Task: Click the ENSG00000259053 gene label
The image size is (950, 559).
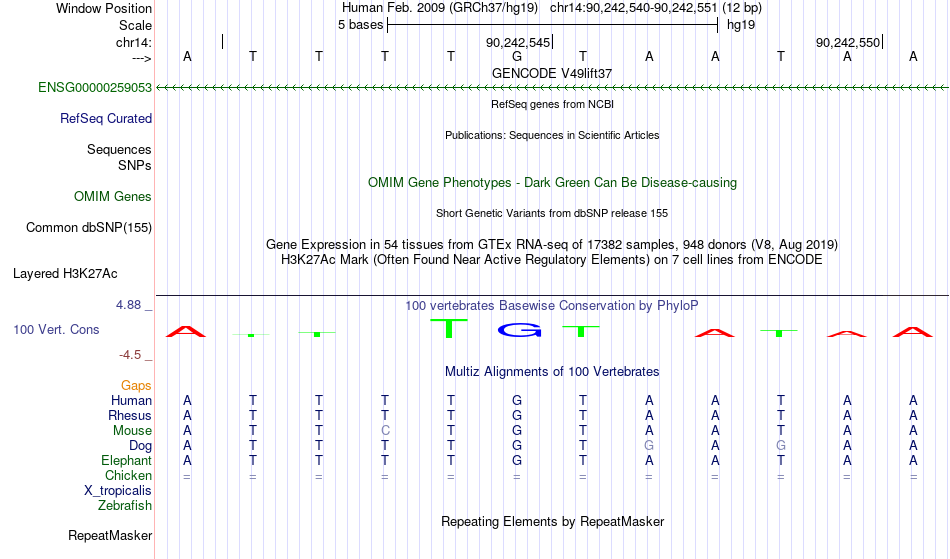Action: pos(95,87)
